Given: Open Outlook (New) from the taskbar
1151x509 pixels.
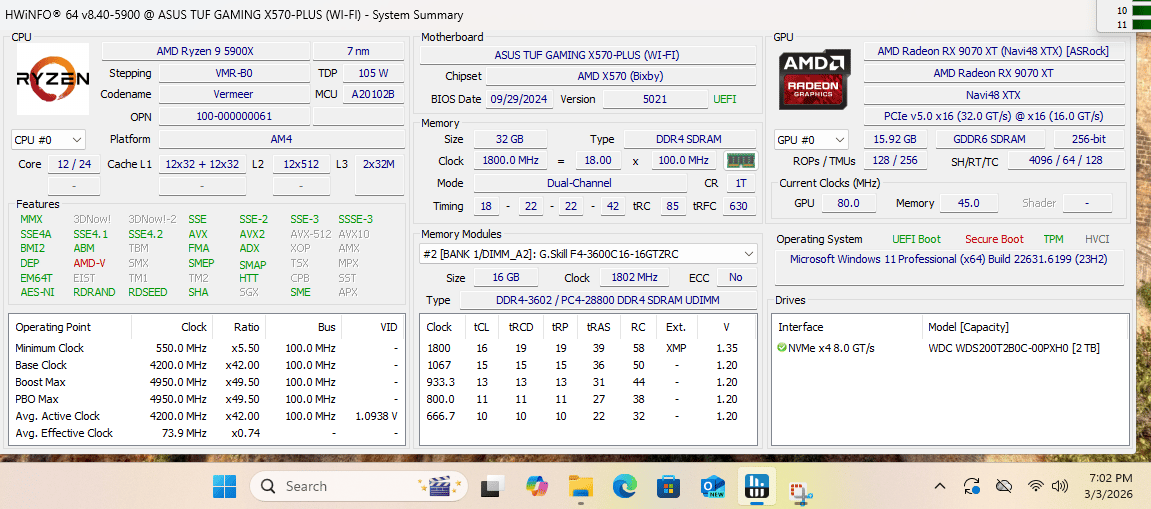Looking at the screenshot, I should (x=713, y=486).
